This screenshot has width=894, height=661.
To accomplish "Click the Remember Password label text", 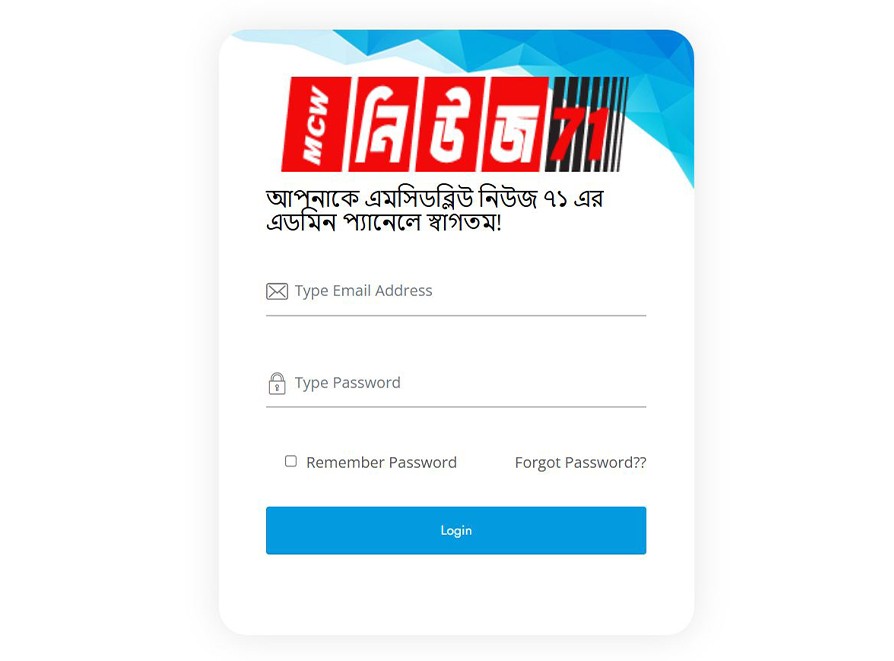I will 381,463.
